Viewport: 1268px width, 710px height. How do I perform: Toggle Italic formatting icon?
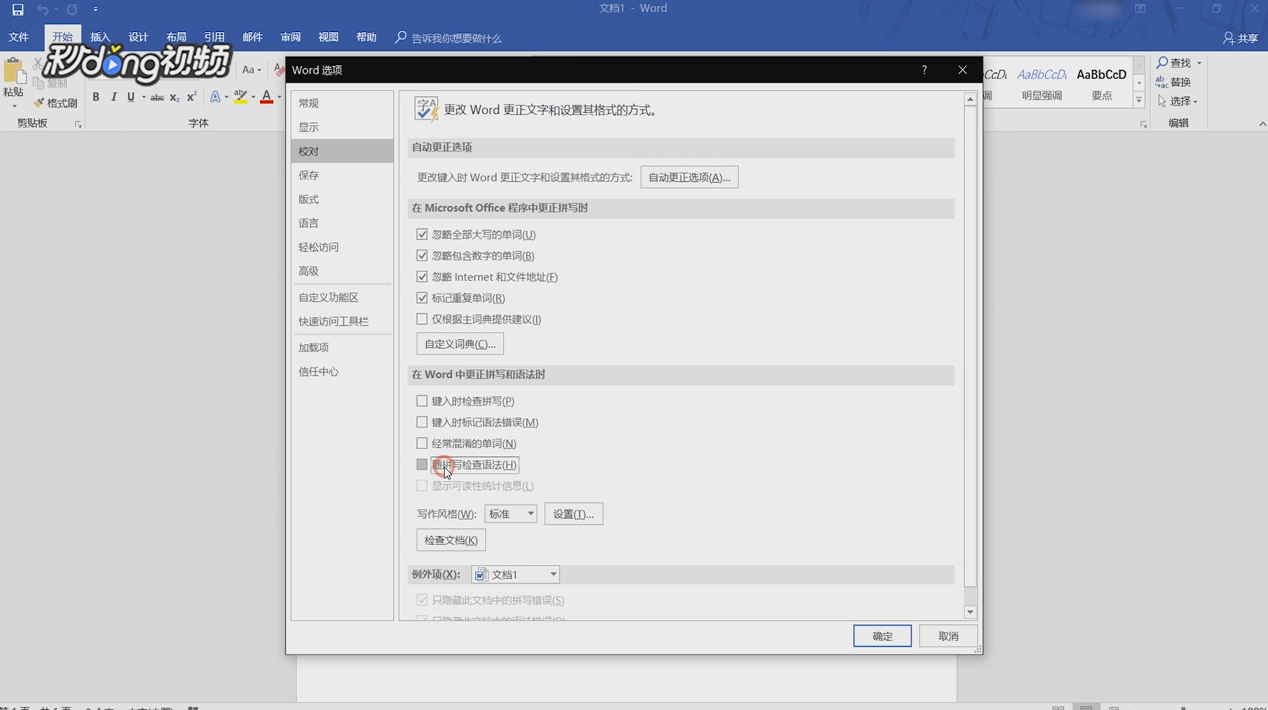click(113, 97)
